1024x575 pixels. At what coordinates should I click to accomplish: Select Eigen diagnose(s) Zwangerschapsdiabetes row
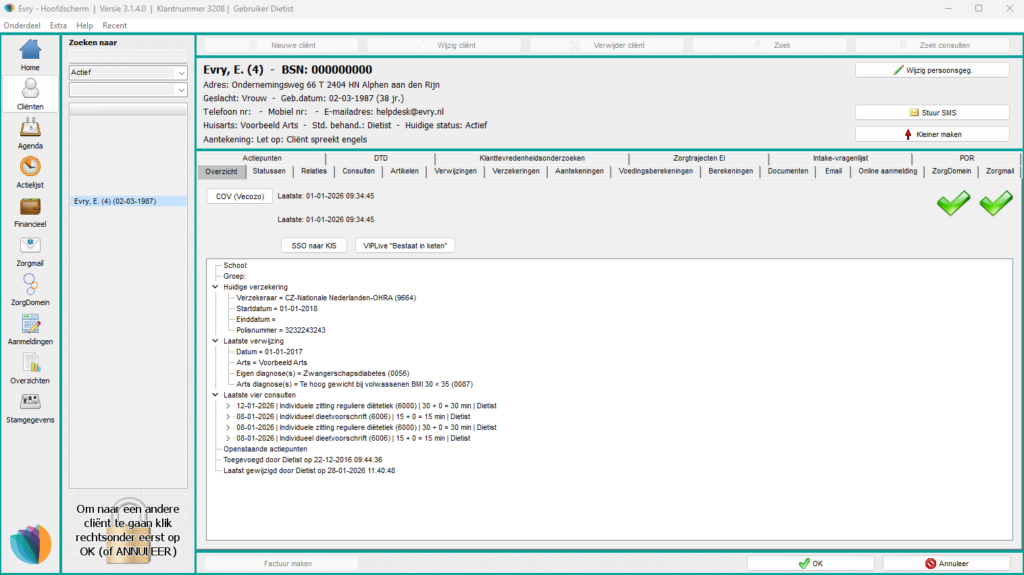tap(323, 374)
